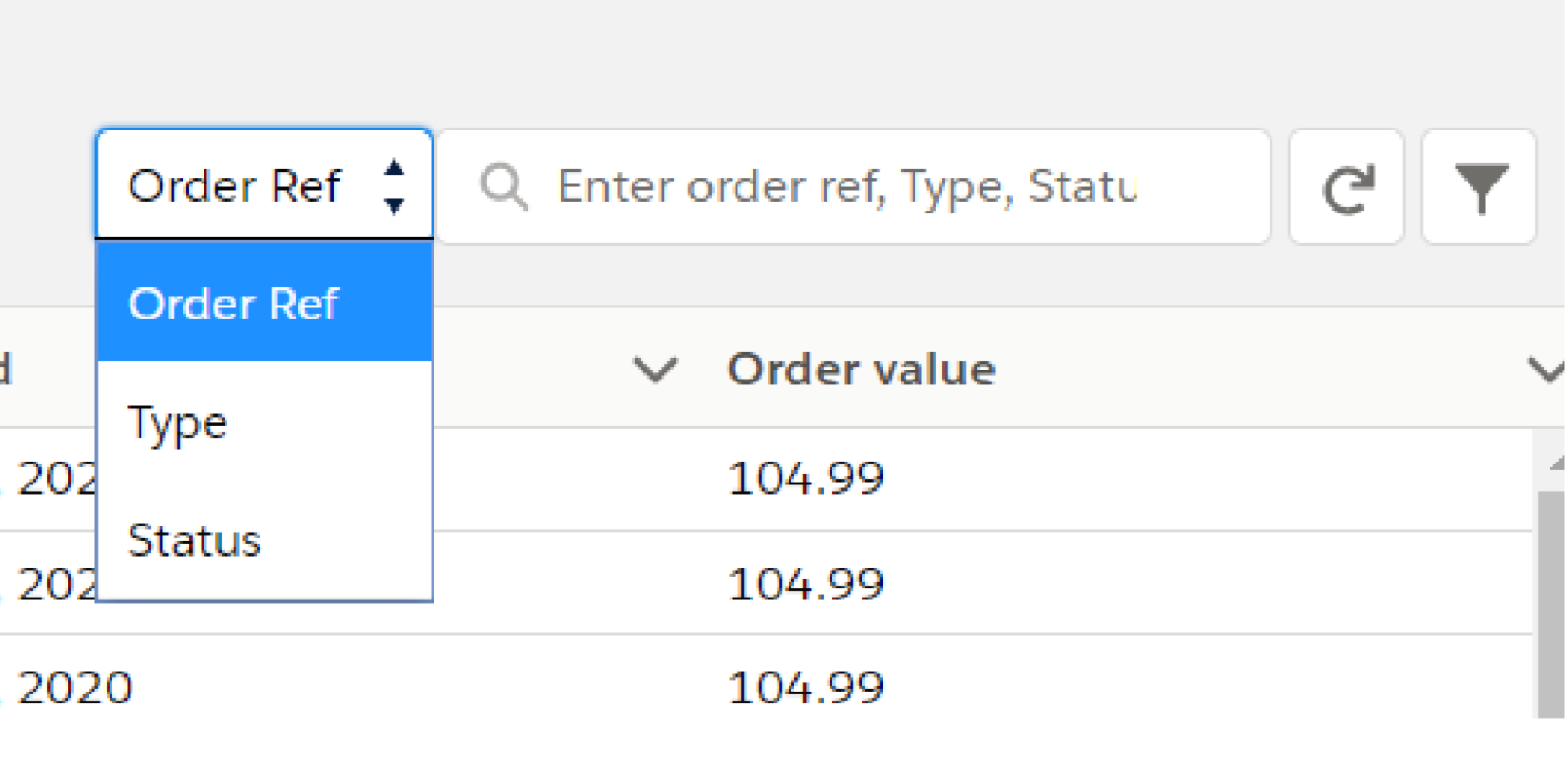This screenshot has height=781, width=1568.
Task: Click the chevron at the far right column header
Action: pos(1546,369)
